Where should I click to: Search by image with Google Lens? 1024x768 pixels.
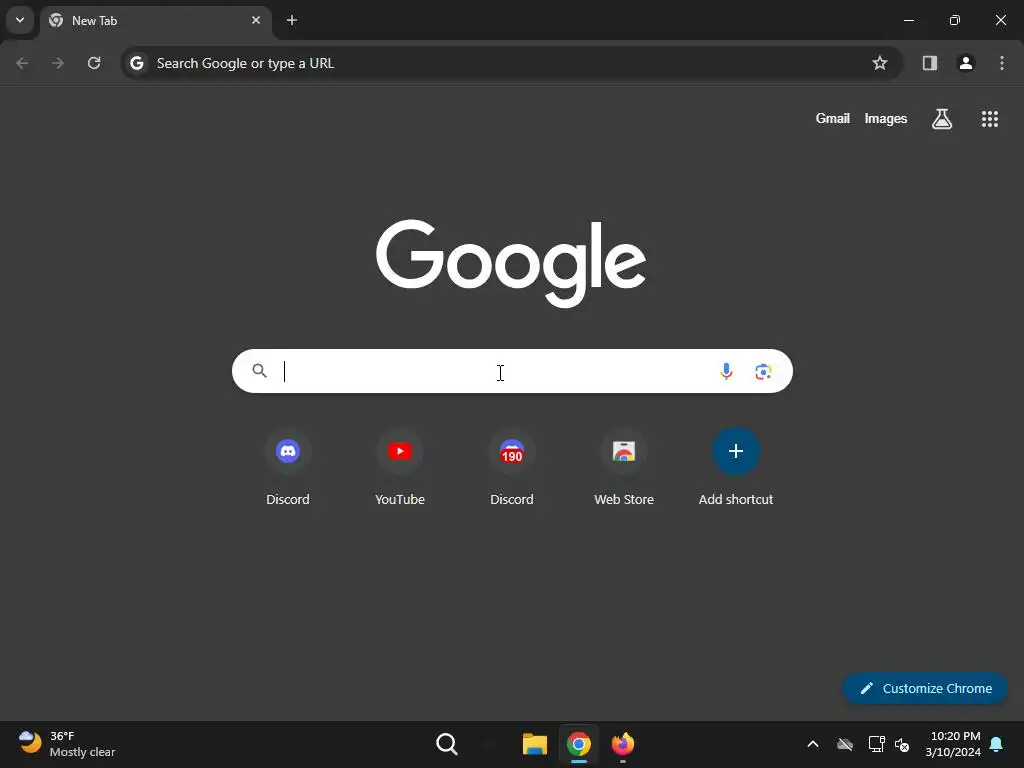click(763, 372)
